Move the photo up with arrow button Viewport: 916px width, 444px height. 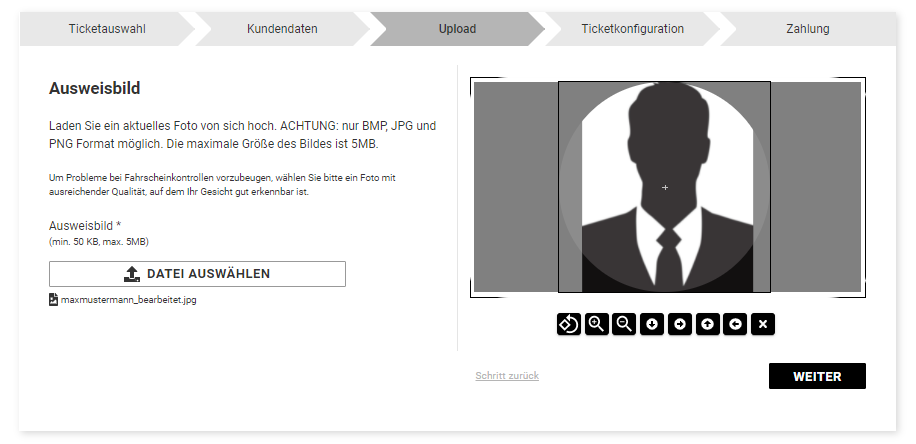(x=707, y=324)
